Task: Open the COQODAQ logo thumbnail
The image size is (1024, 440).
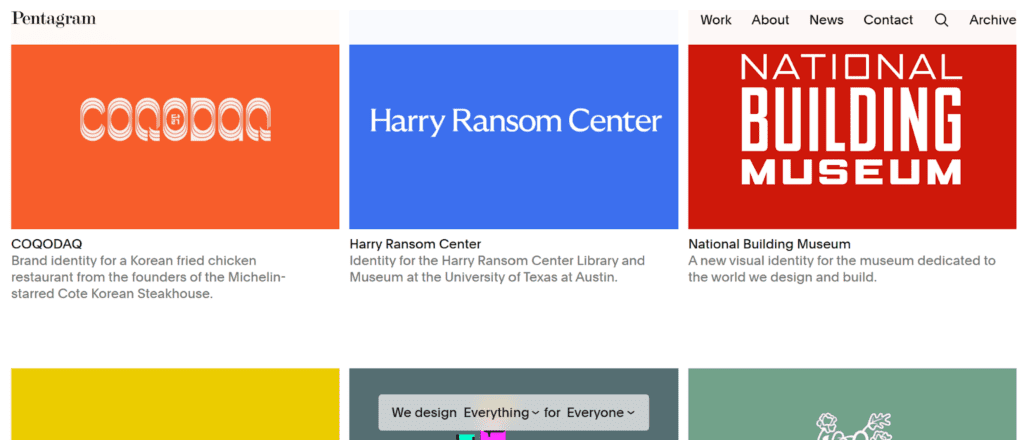Action: pos(175,122)
